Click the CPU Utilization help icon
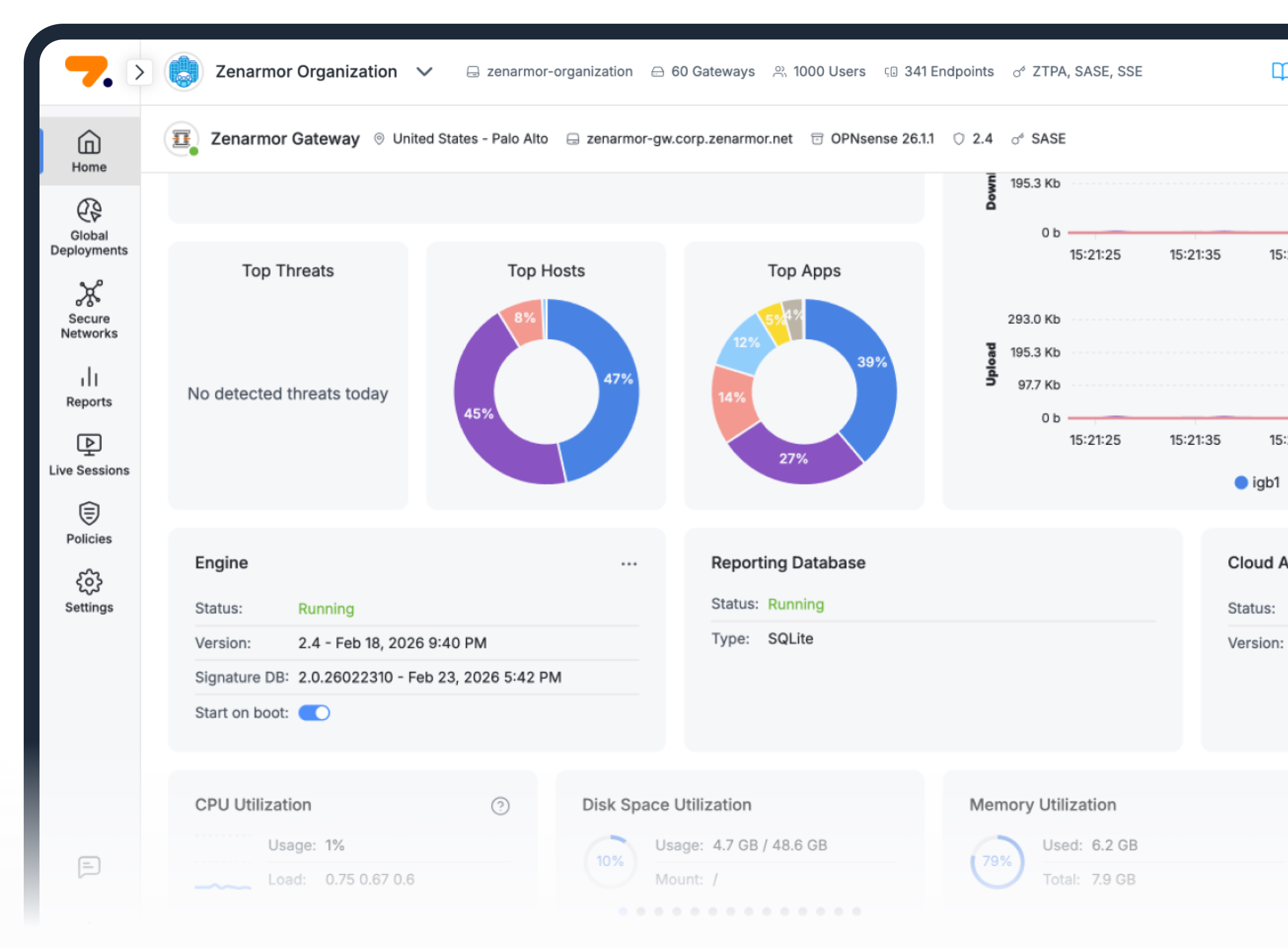Screen dimensions: 1288x948 point(500,806)
